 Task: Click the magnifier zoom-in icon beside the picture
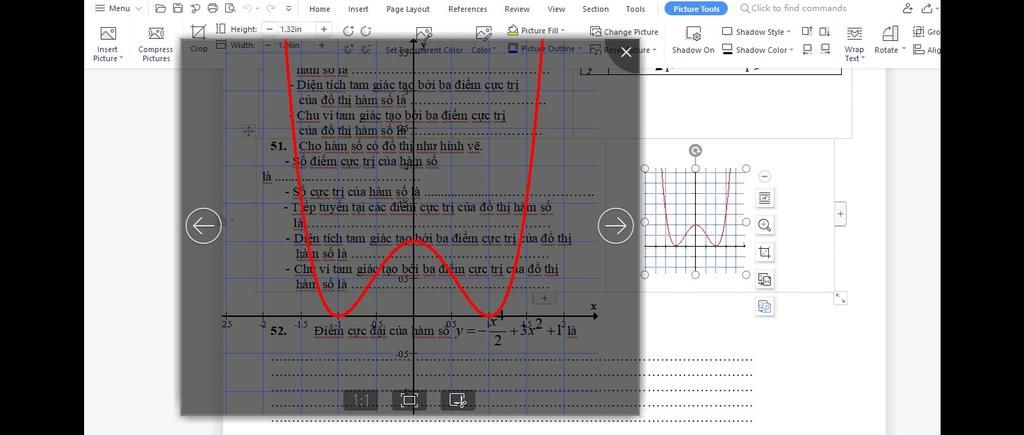(x=765, y=225)
